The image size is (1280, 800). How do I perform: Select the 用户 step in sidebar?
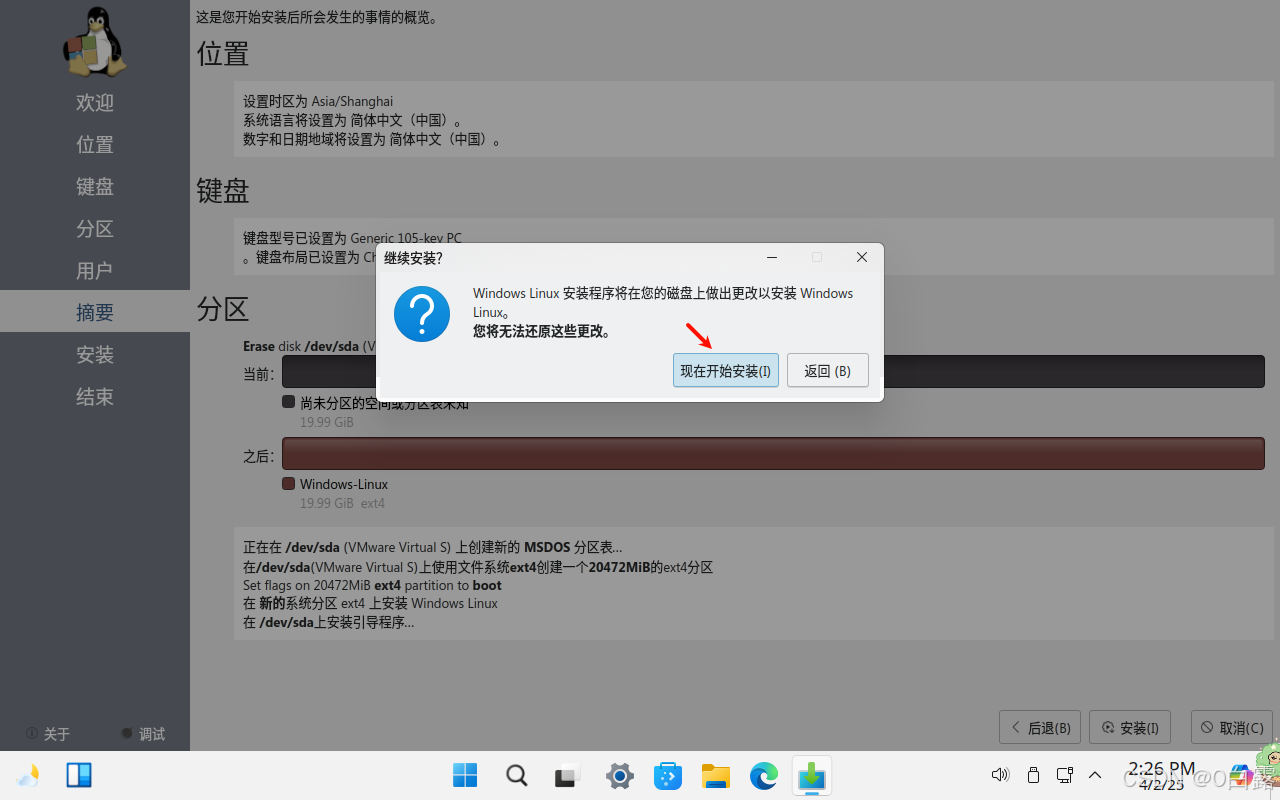(x=95, y=271)
